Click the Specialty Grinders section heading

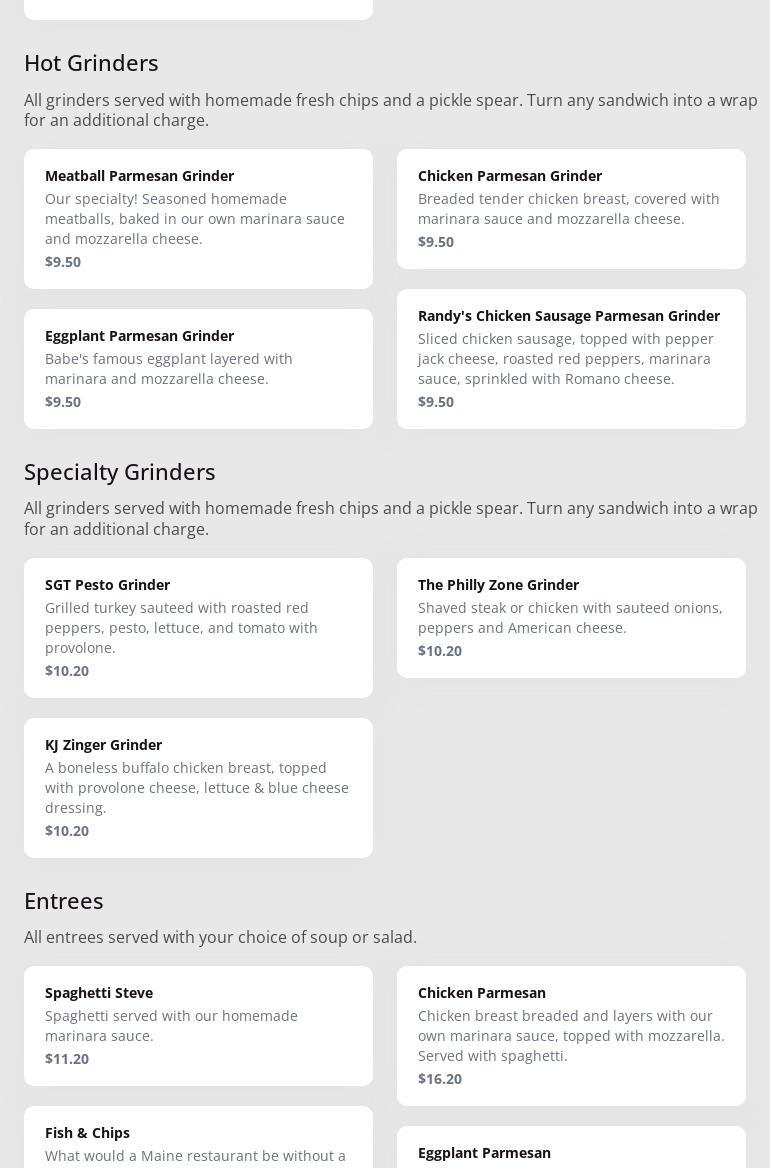coord(120,472)
